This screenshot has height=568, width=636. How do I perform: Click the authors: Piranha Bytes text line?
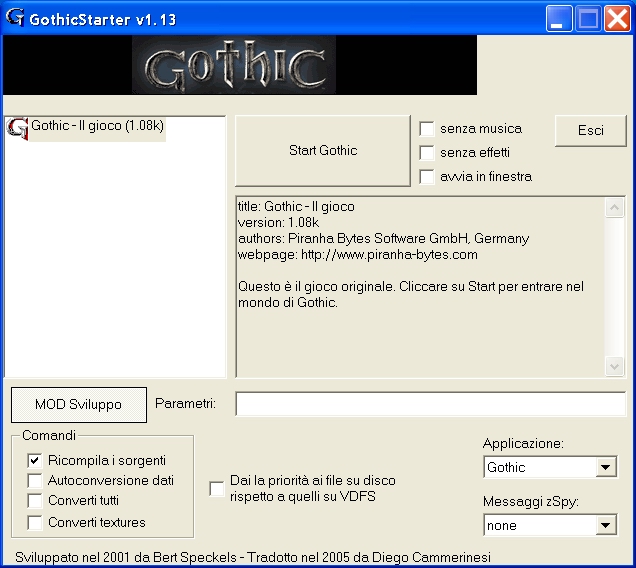383,239
